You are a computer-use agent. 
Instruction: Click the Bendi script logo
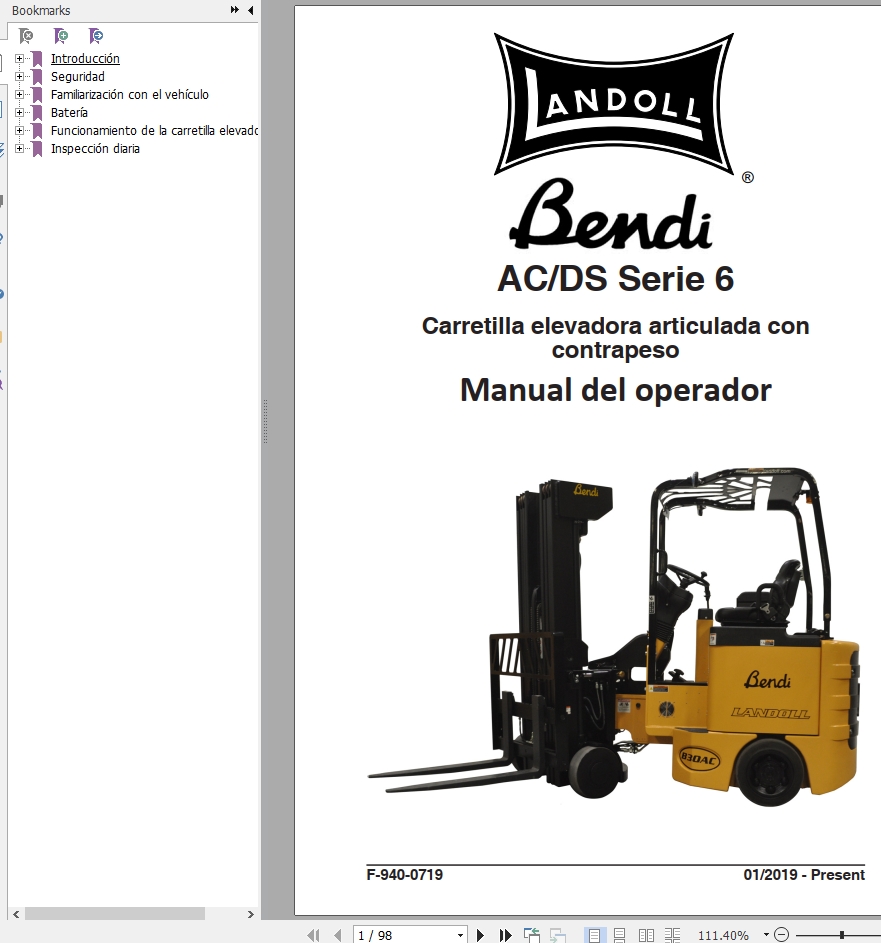tap(612, 215)
